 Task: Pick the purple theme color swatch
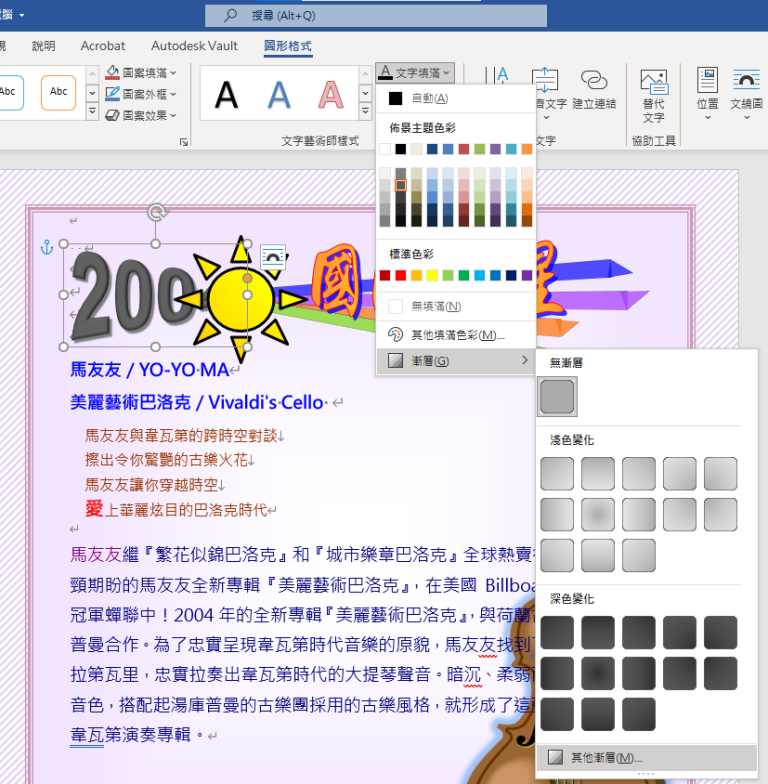tap(495, 149)
